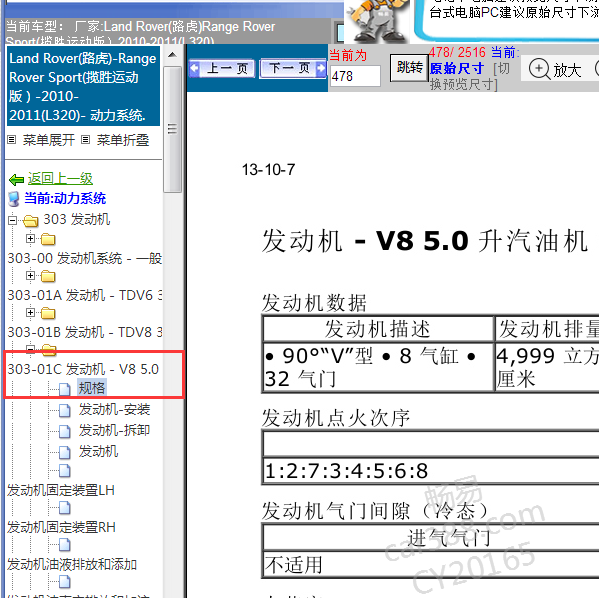Go to next page with 下一页 button
This screenshot has height=598, width=599.
click(x=293, y=69)
